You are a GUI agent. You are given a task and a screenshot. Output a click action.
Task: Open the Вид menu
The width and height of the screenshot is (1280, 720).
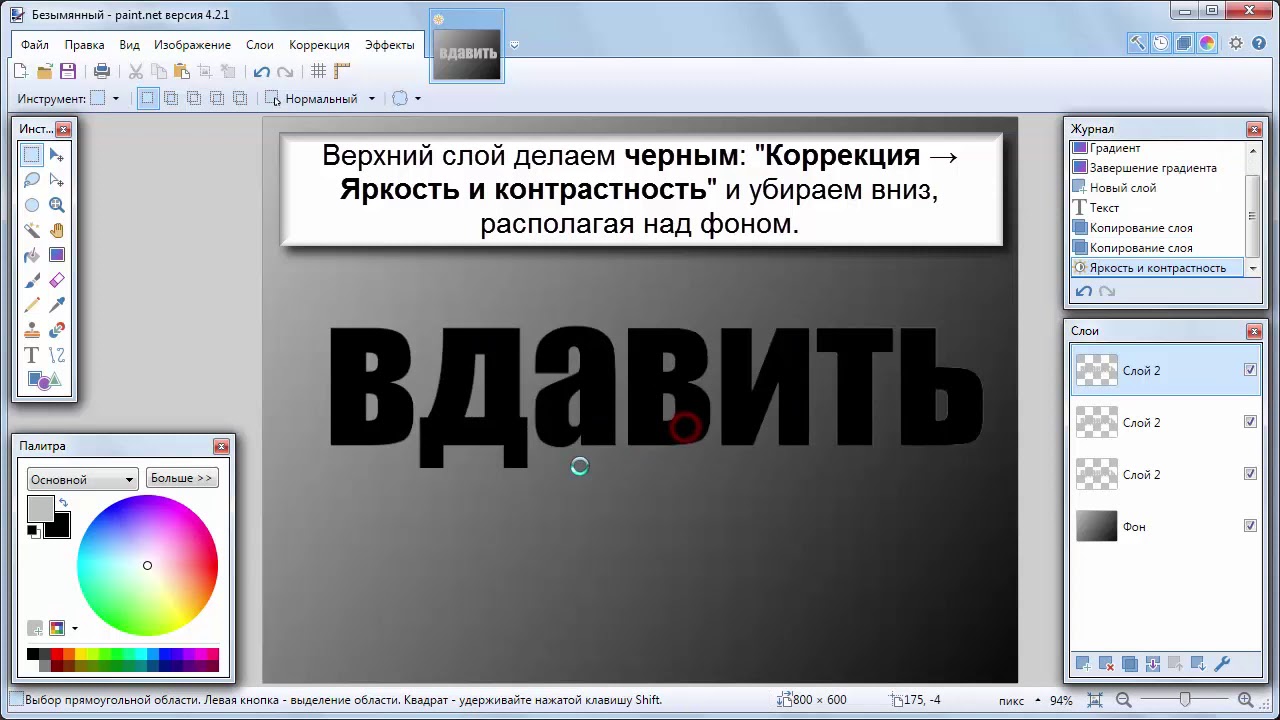click(x=129, y=45)
